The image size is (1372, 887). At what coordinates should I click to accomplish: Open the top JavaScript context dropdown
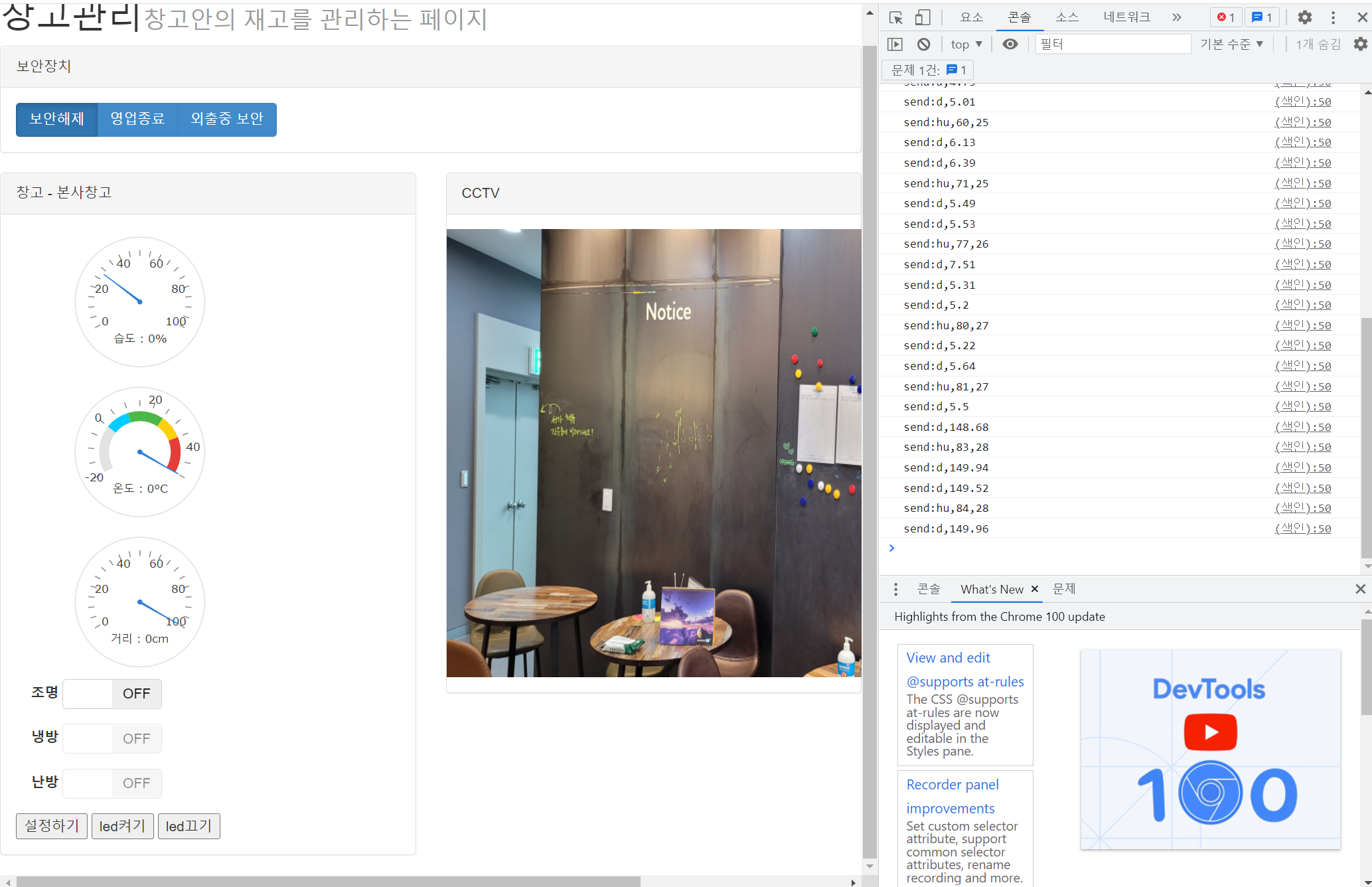(966, 44)
